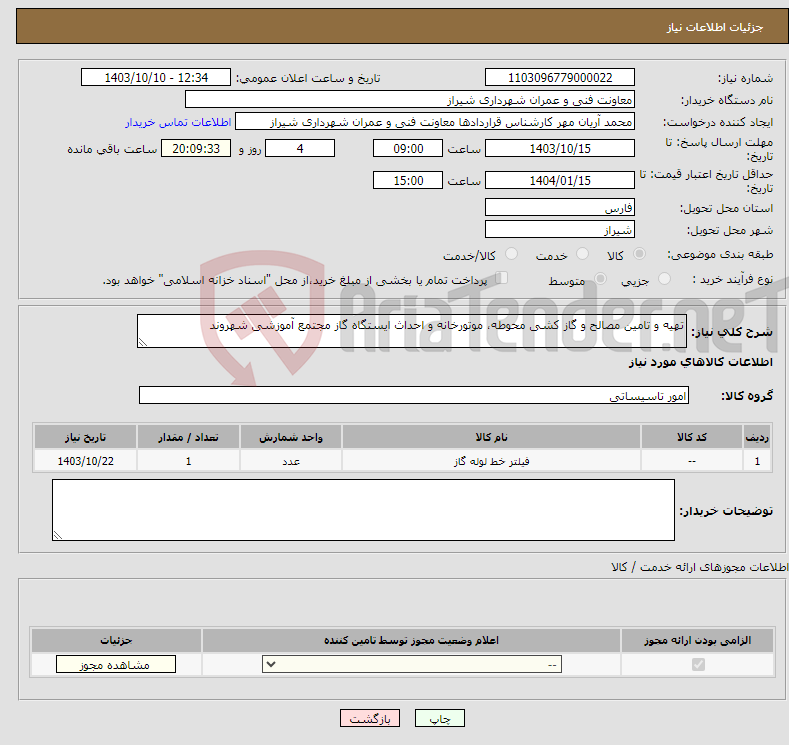
Task: Click the ردیف column header
Action: pos(757,437)
